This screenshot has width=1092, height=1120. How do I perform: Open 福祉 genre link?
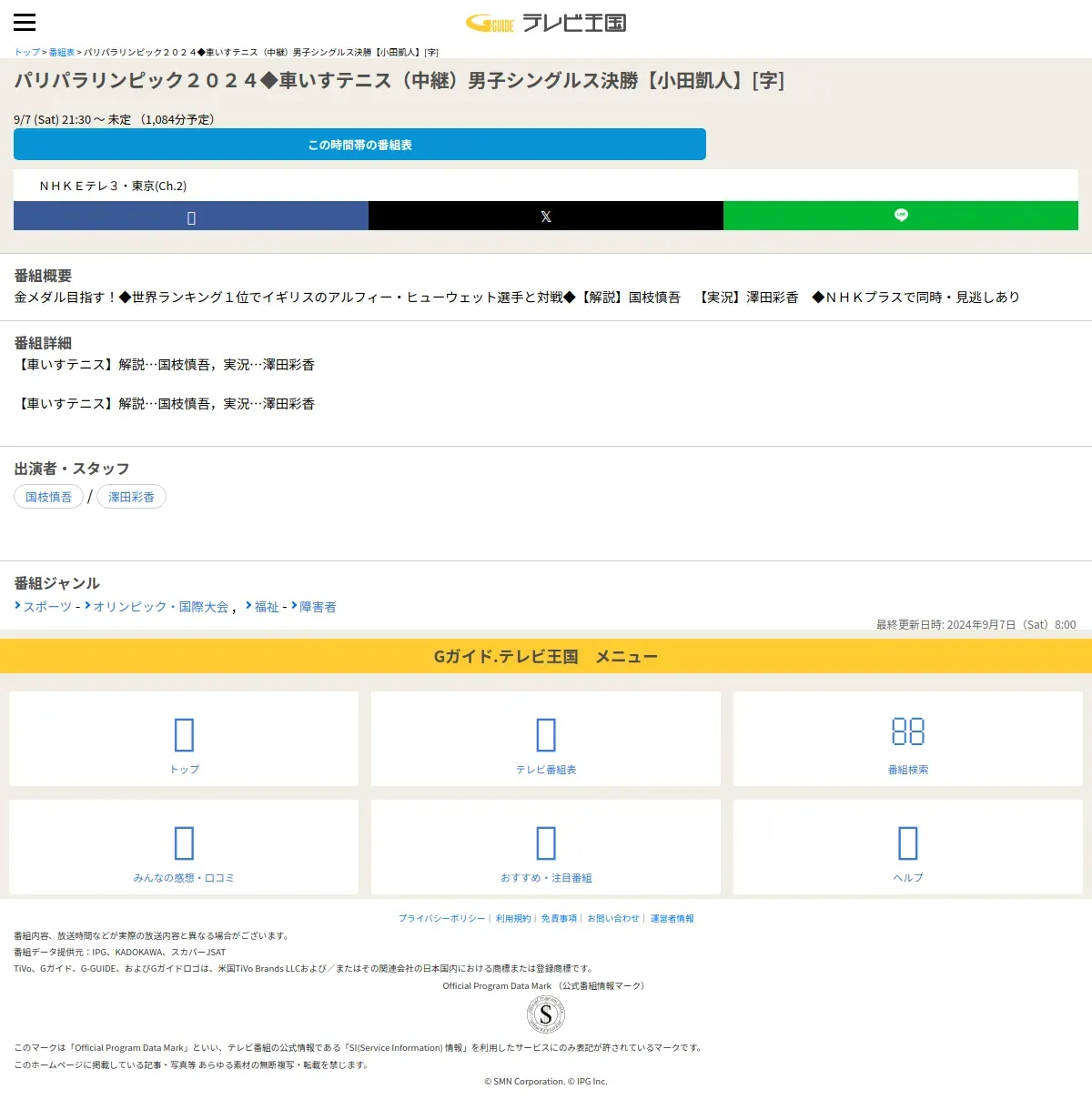click(x=267, y=607)
